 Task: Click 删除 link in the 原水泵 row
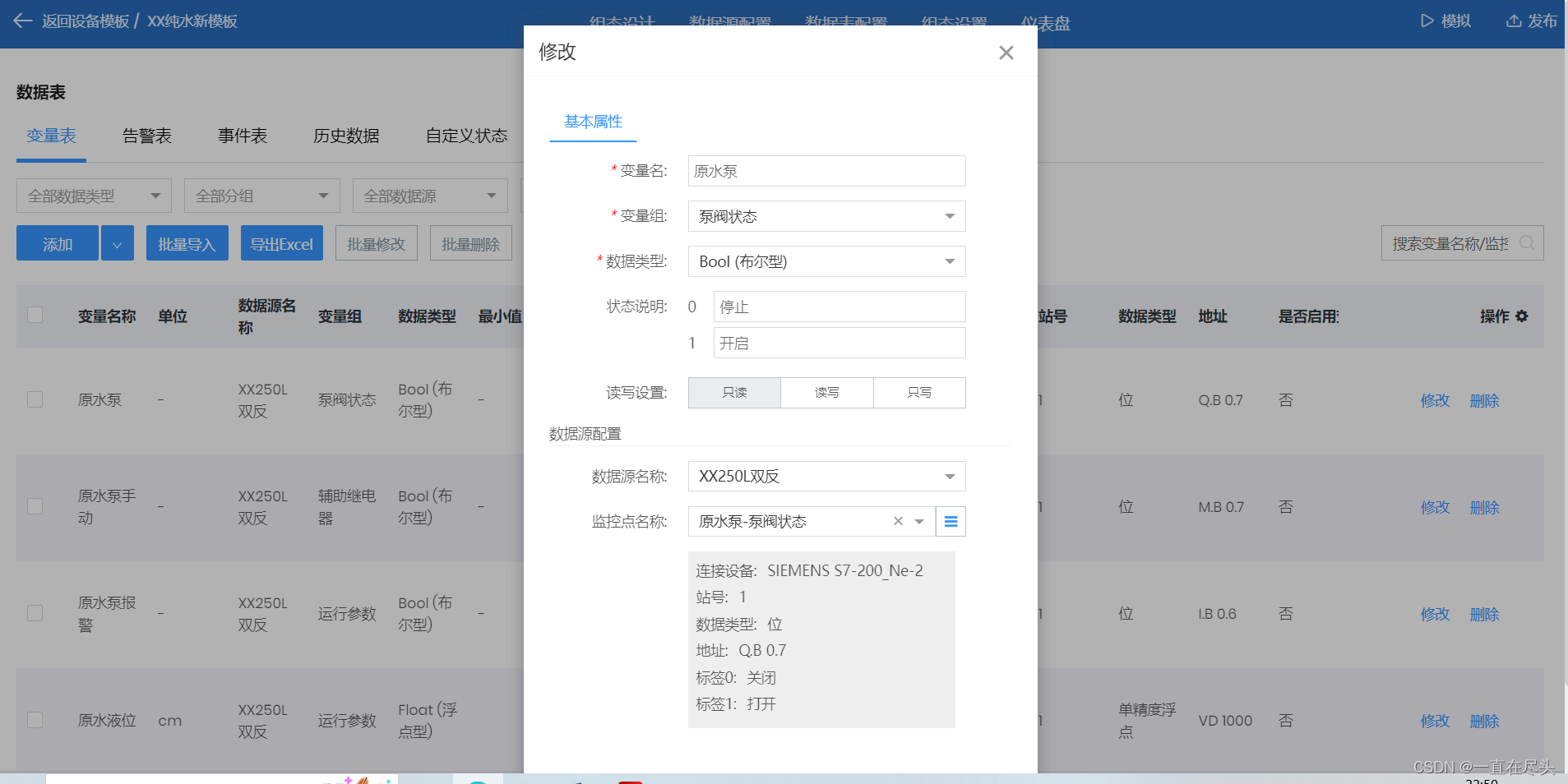point(1485,401)
